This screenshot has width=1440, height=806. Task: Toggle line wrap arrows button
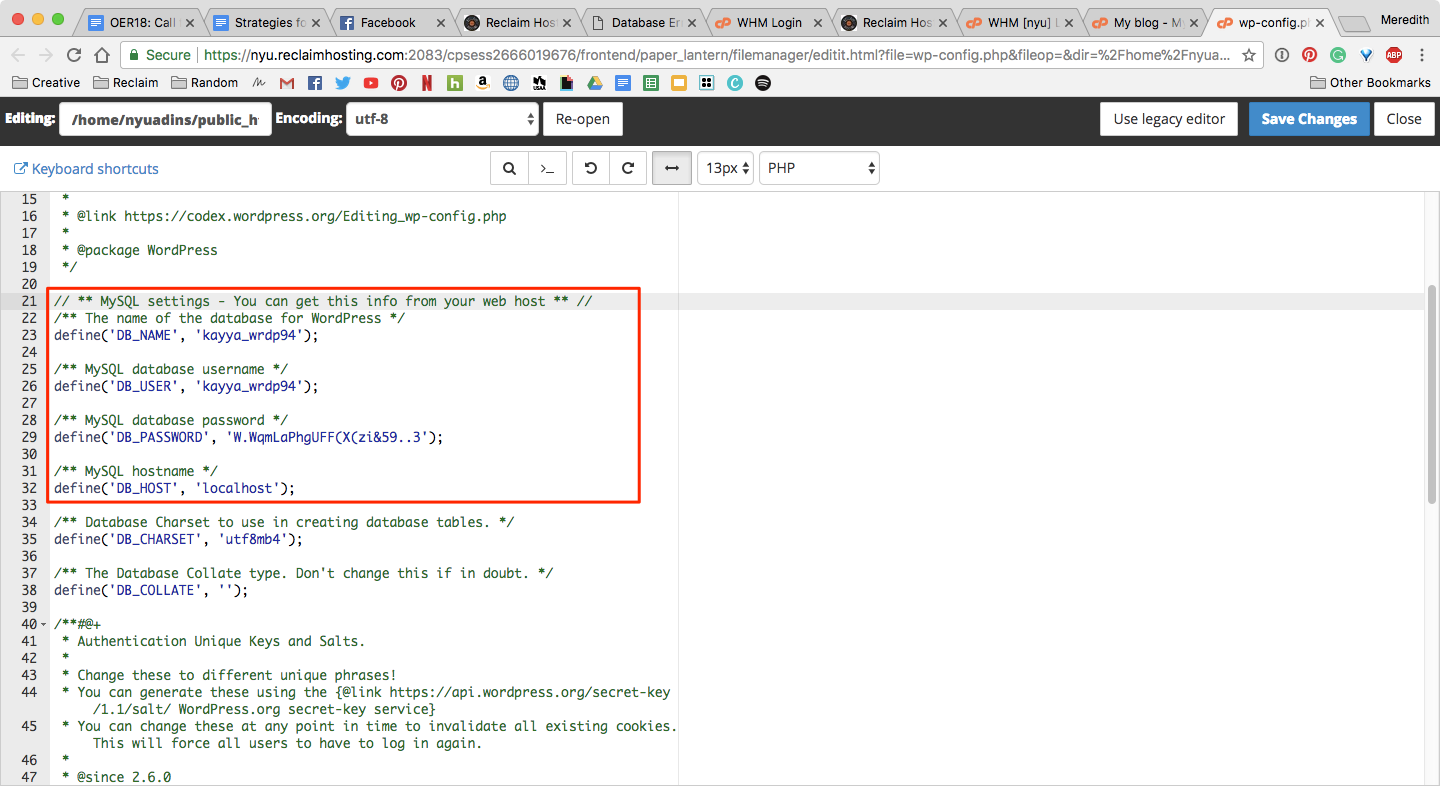(x=672, y=169)
